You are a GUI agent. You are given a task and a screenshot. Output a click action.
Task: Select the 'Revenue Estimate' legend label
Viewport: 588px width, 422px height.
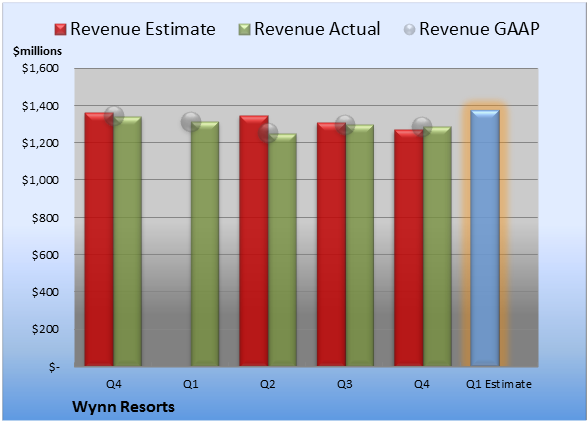coord(143,29)
